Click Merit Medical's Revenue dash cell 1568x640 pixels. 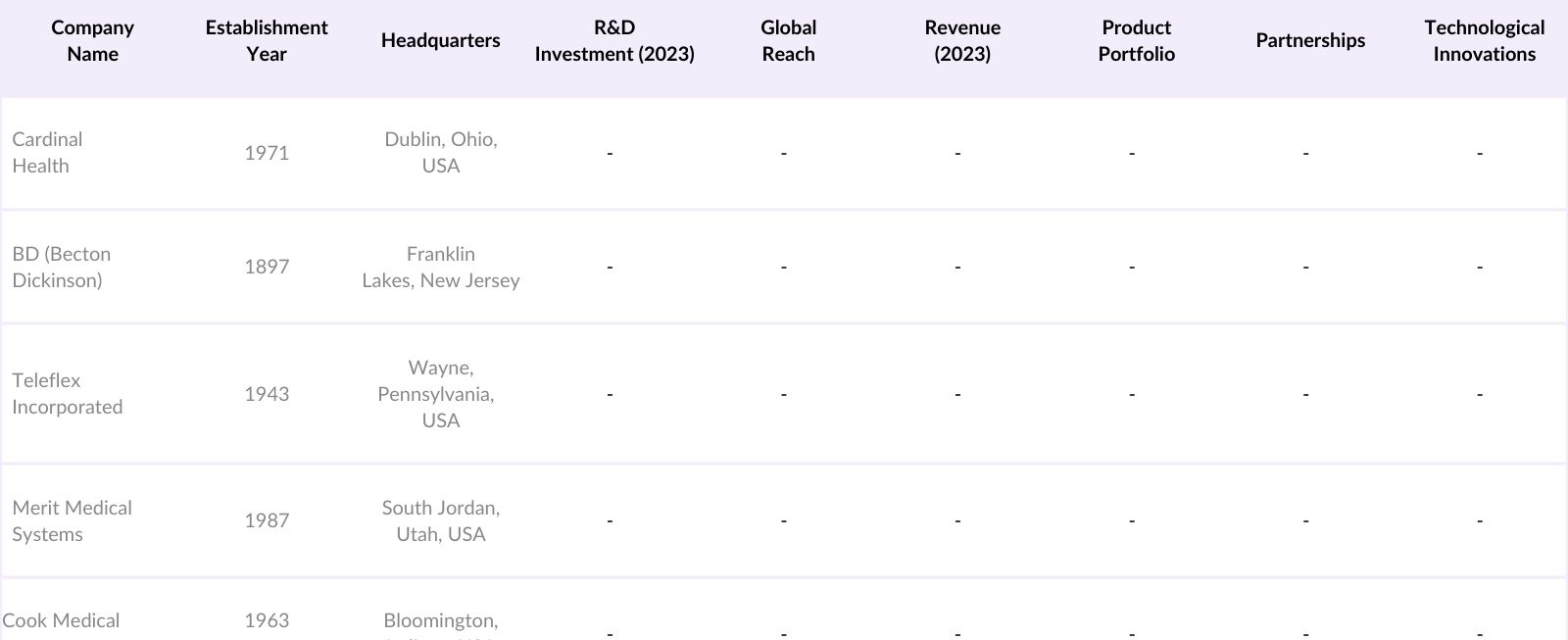pos(957,521)
